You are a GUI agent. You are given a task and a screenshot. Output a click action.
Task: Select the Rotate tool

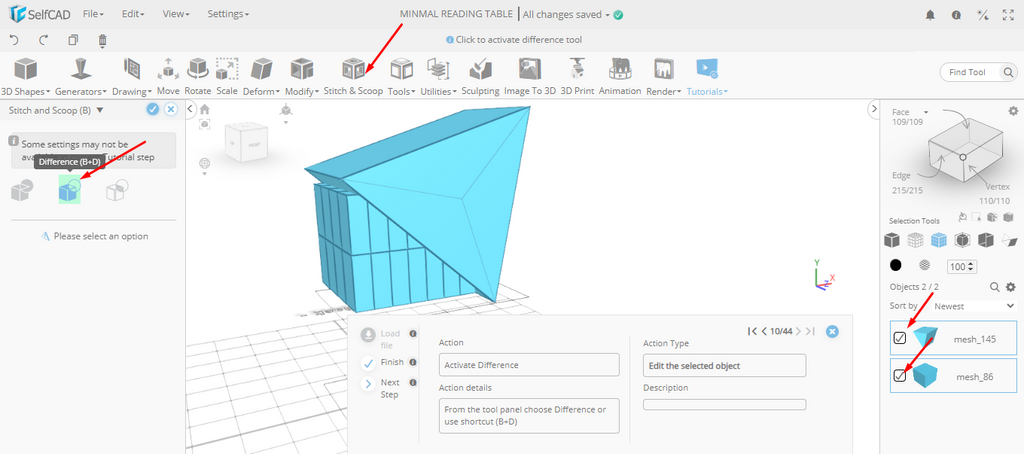198,76
